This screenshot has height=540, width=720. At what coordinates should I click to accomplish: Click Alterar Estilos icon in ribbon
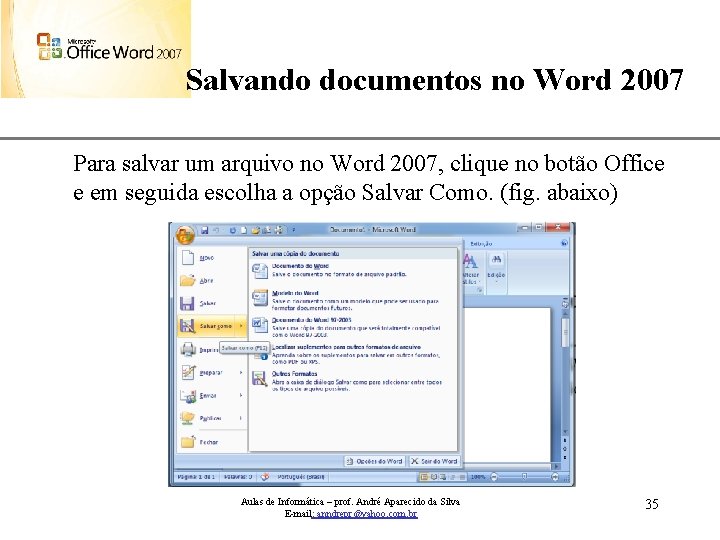click(470, 269)
